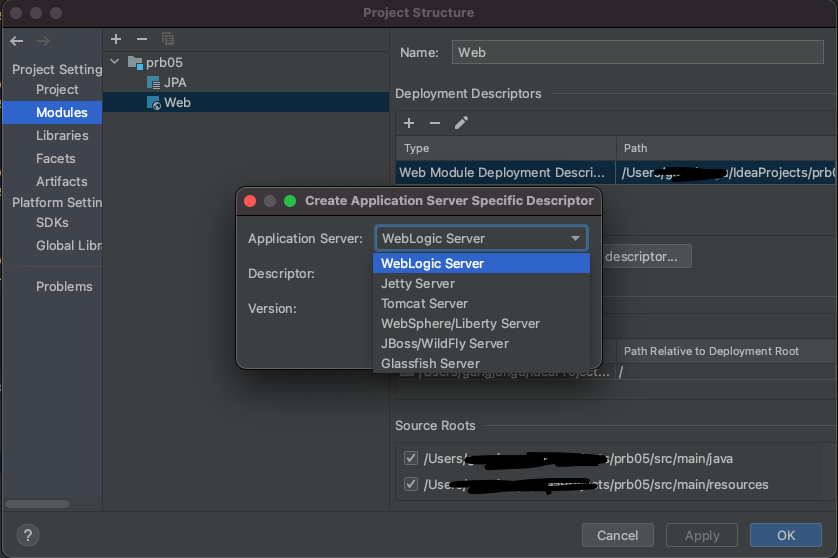
Task: Choose WebLogic Server from list
Action: click(x=481, y=264)
